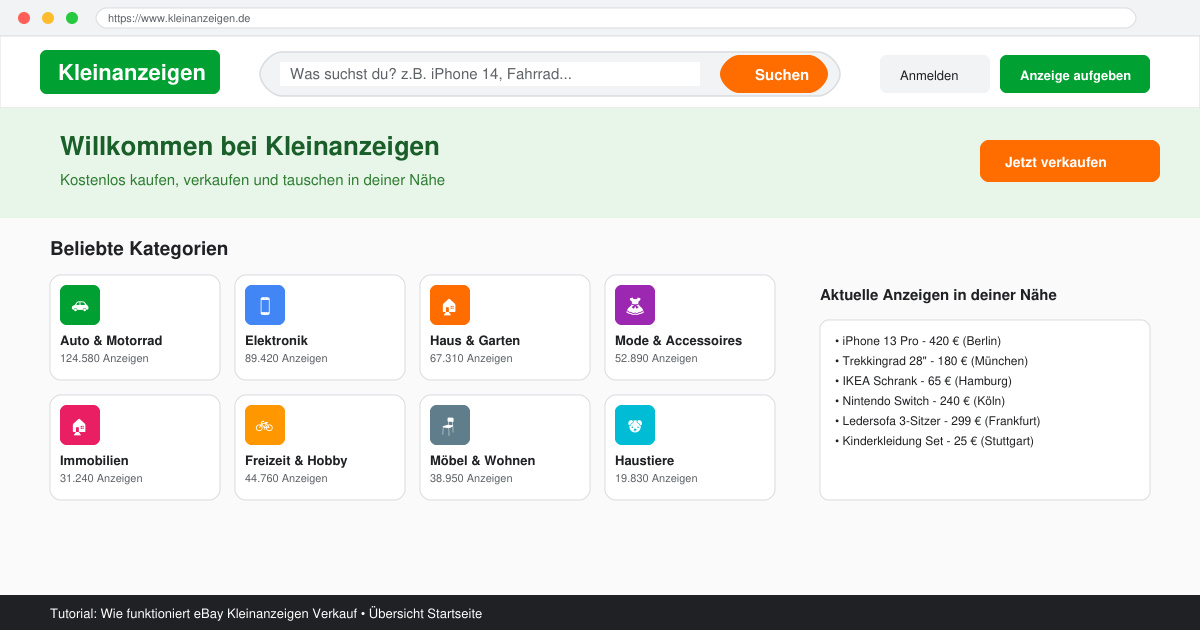Image resolution: width=1200 pixels, height=630 pixels.
Task: Open the Elektronik category title
Action: click(x=276, y=341)
